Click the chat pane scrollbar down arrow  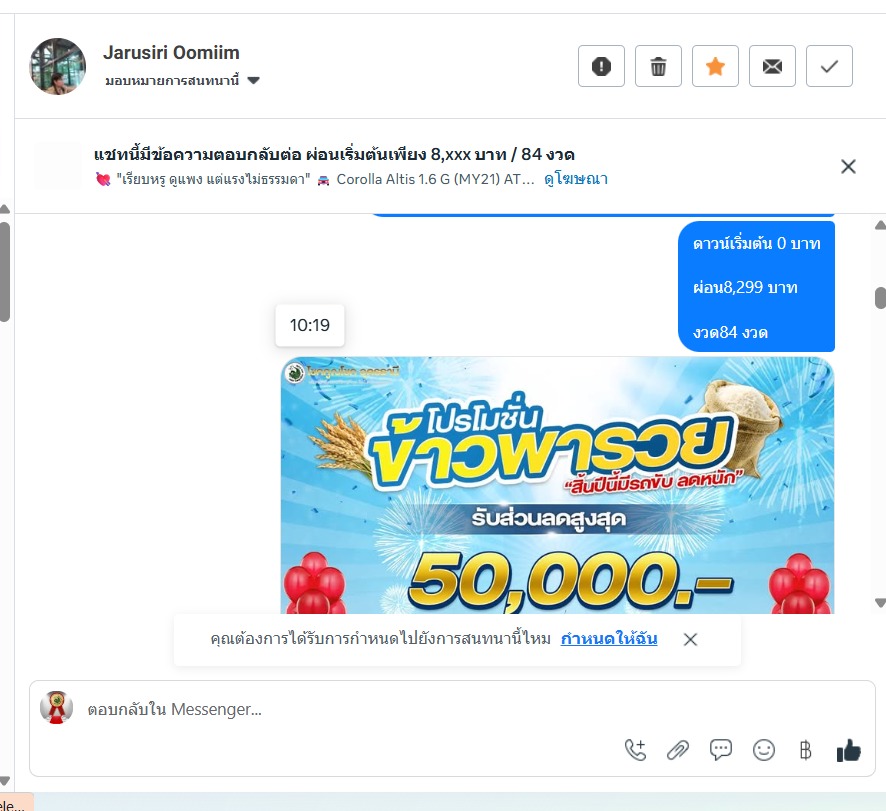coord(880,602)
